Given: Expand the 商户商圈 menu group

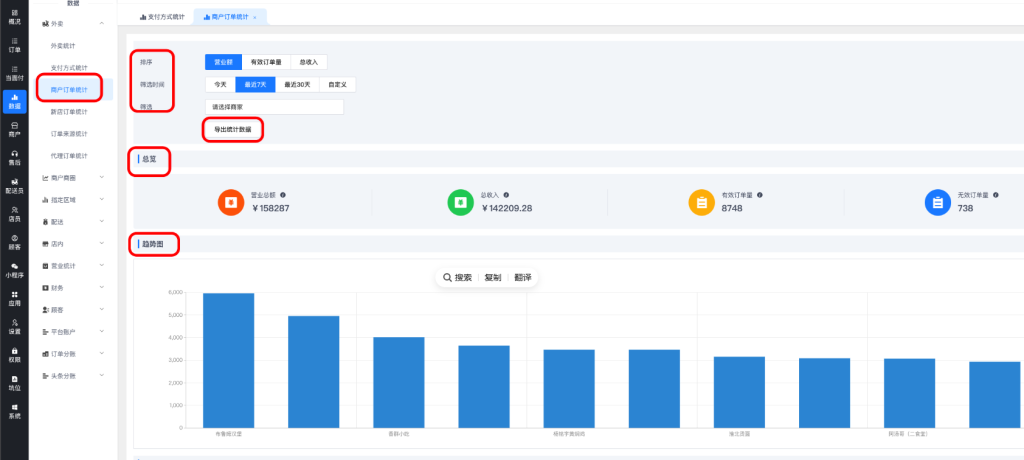Looking at the screenshot, I should click(71, 178).
